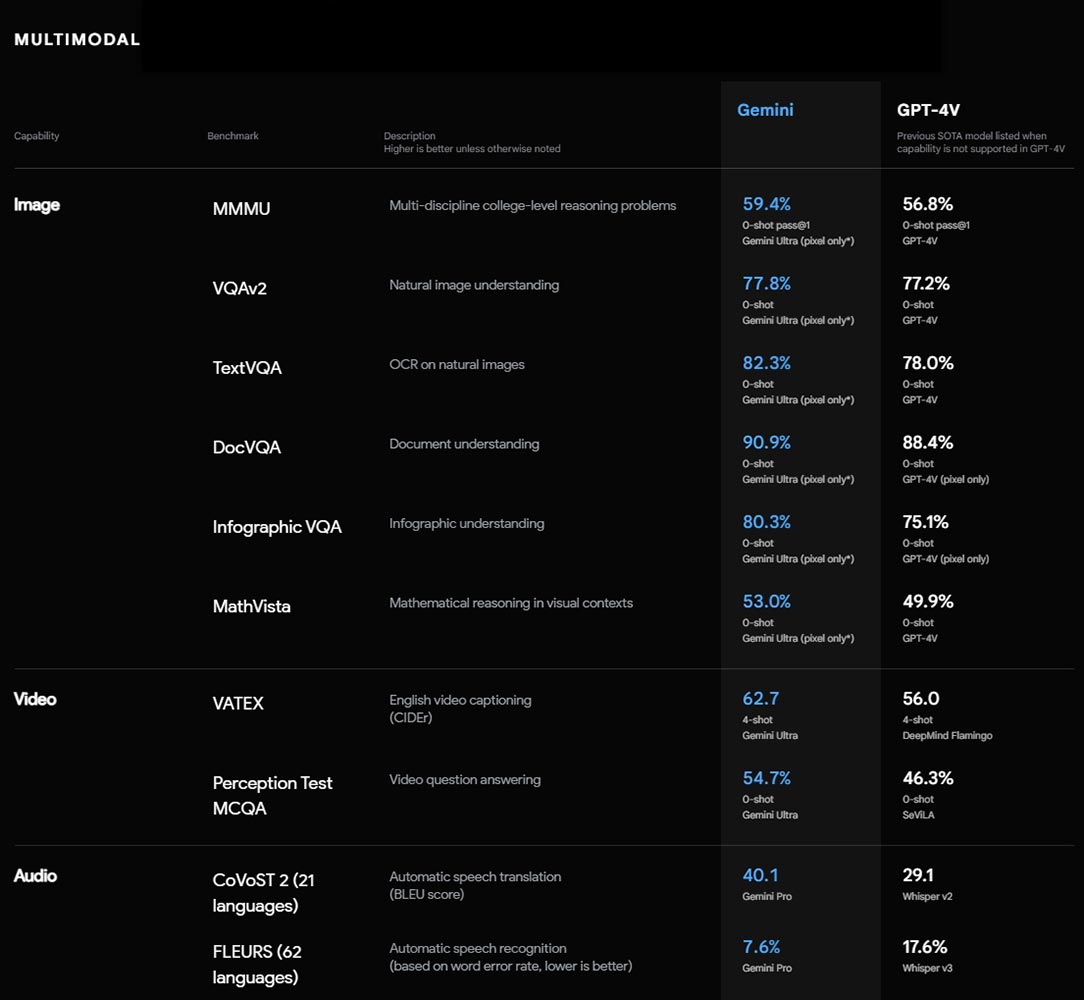This screenshot has height=1000, width=1084.
Task: Click the Benchmark column label
Action: tap(233, 136)
